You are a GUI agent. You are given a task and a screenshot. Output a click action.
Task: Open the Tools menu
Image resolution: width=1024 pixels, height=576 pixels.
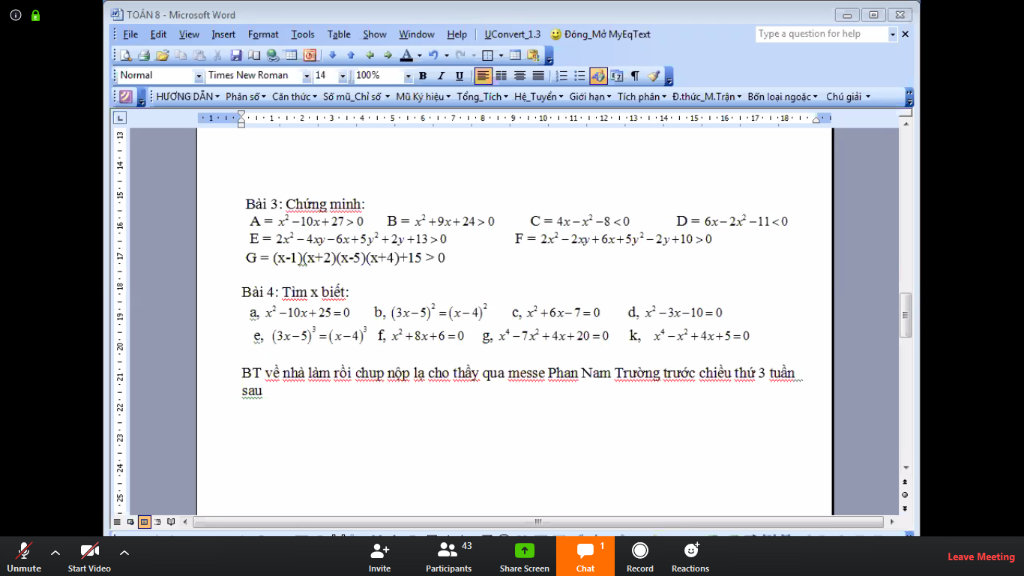click(x=302, y=34)
